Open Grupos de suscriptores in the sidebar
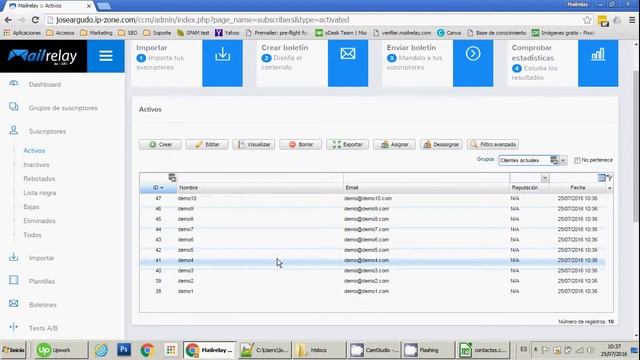This screenshot has height=360, width=640. click(x=63, y=108)
